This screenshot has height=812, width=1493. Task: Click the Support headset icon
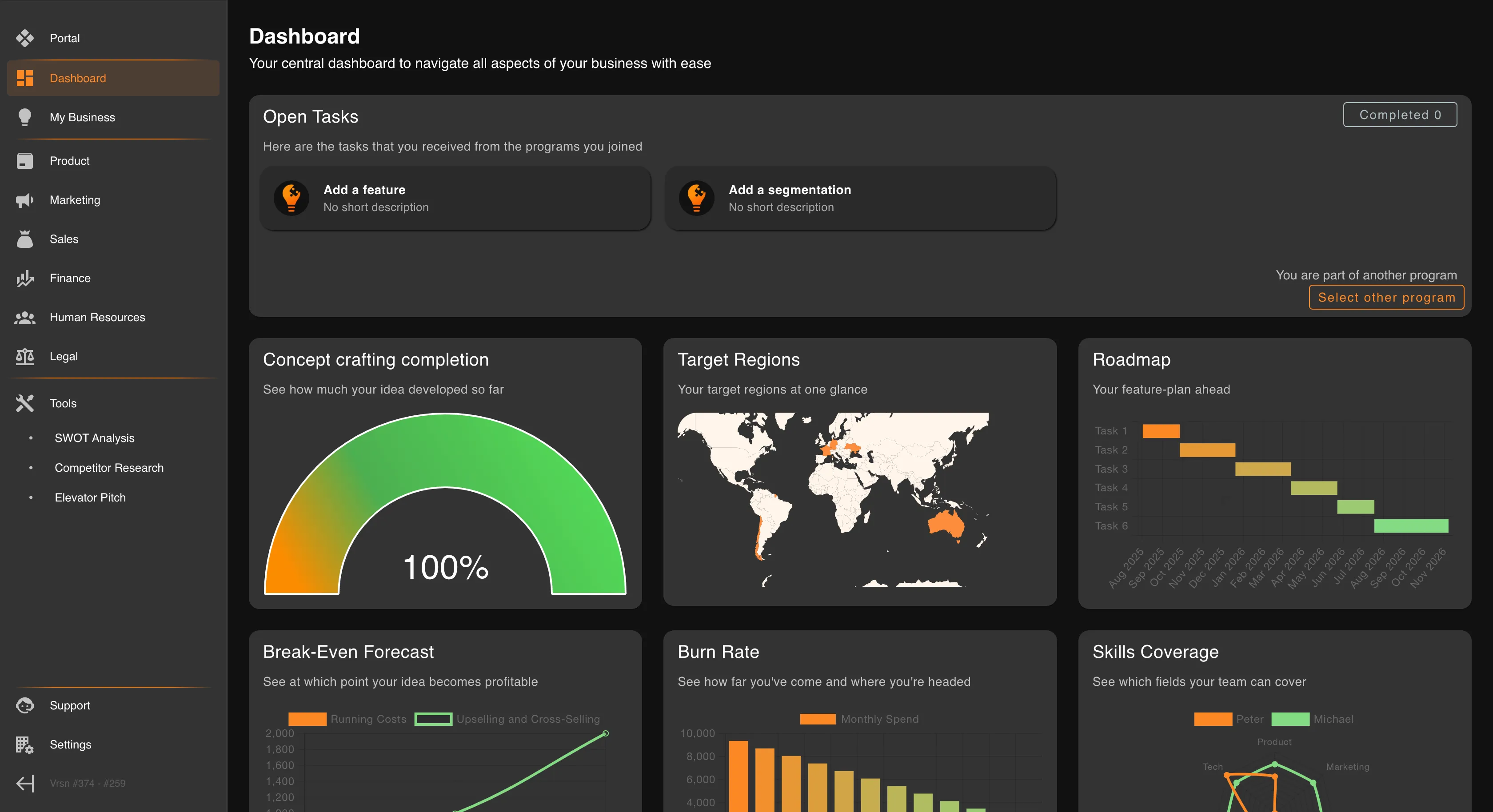coord(24,705)
